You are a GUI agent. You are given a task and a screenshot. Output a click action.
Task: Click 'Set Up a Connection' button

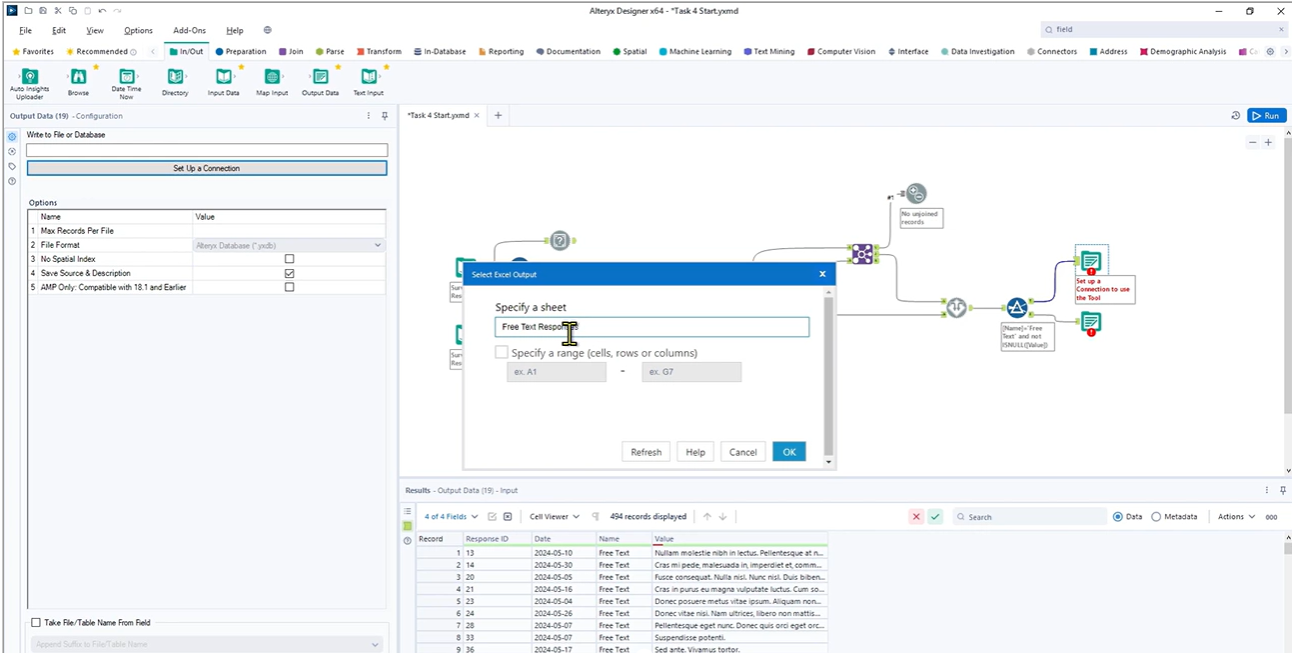coord(207,168)
